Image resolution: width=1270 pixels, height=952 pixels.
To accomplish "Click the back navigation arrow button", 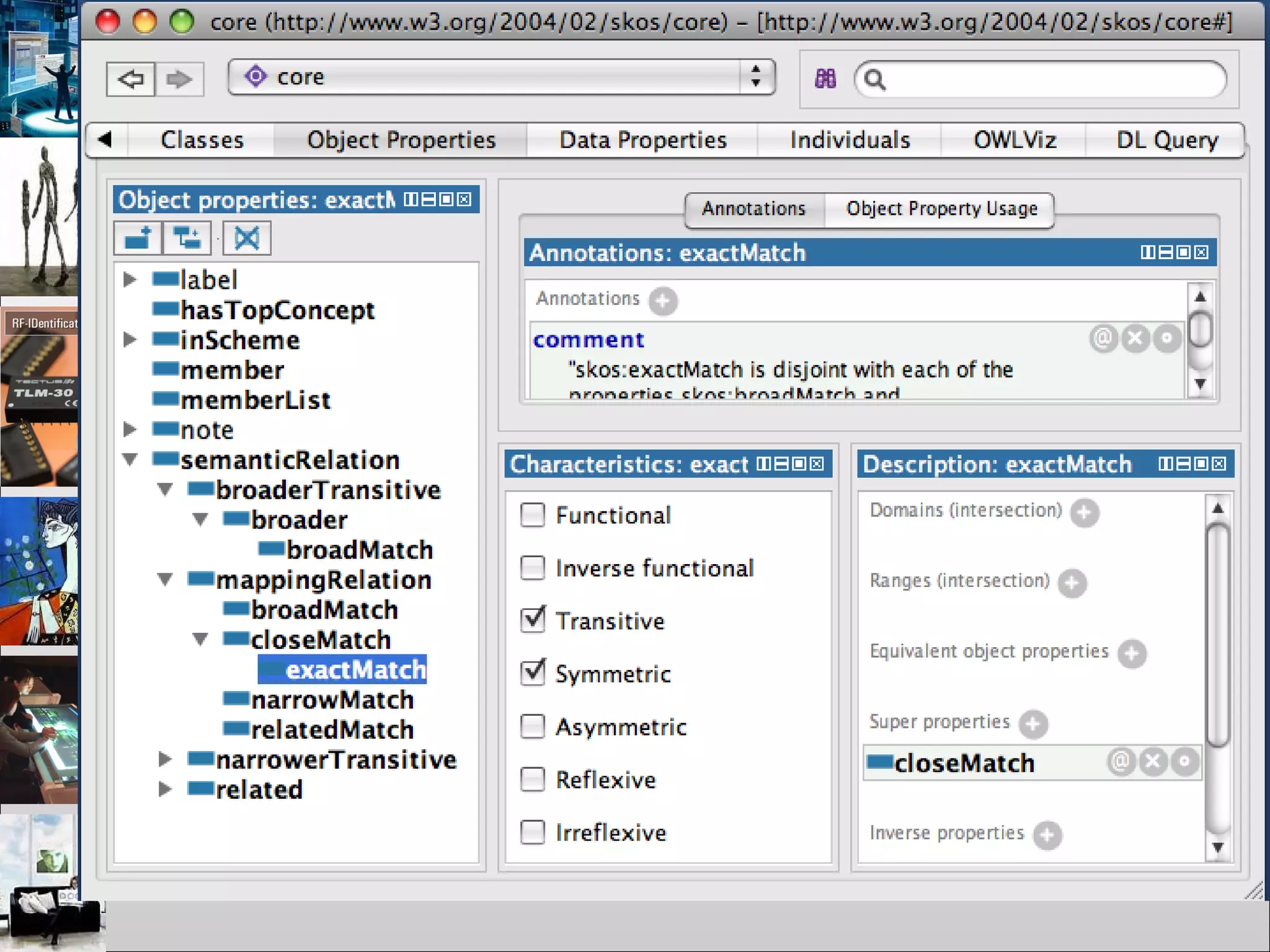I will pyautogui.click(x=130, y=79).
